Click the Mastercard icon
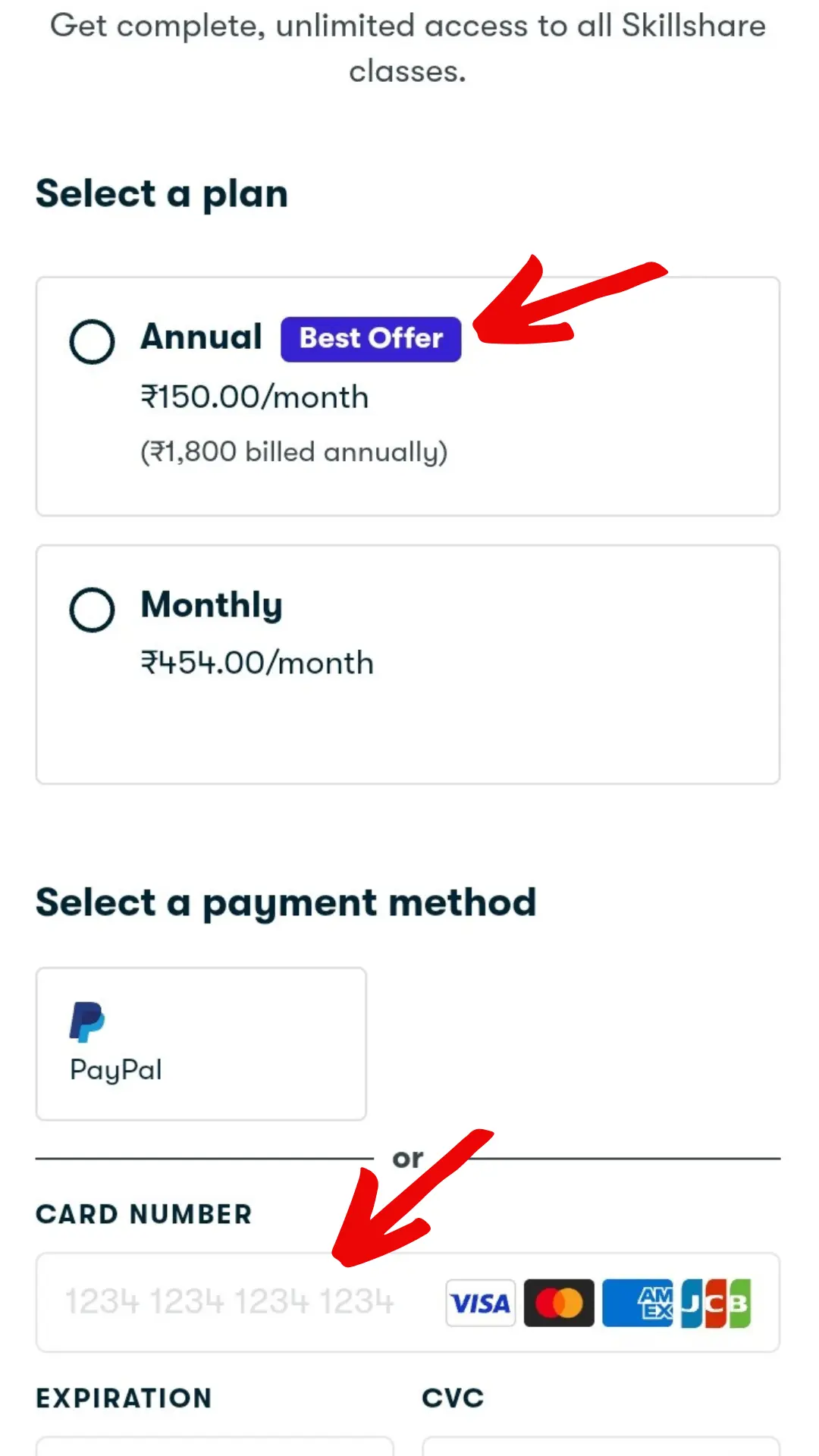The image size is (819, 1456). 559,1303
